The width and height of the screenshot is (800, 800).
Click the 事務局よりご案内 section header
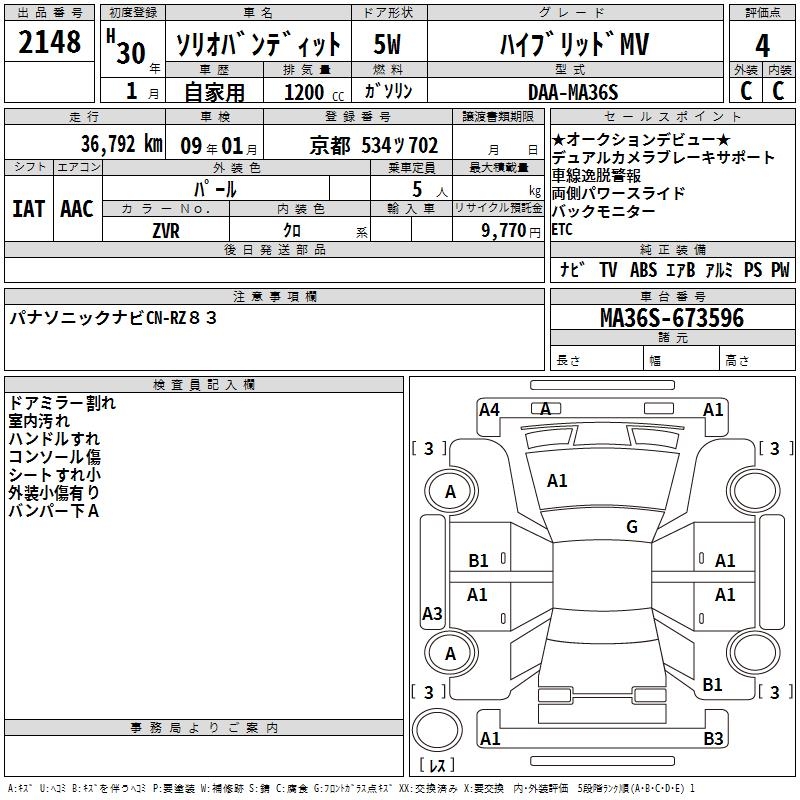pyautogui.click(x=204, y=728)
